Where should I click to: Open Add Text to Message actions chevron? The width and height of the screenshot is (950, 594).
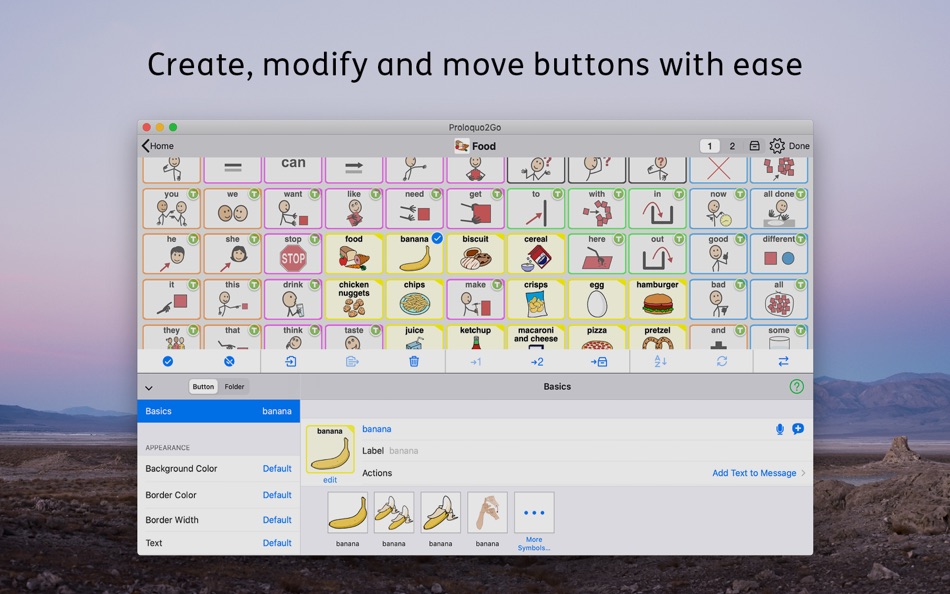803,473
